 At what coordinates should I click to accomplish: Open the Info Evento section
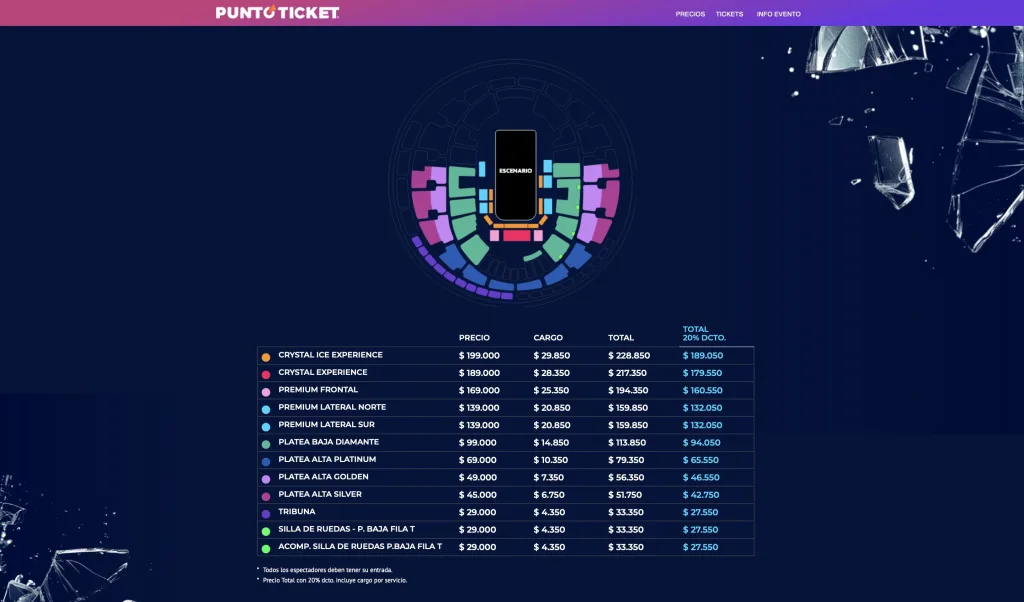click(778, 14)
